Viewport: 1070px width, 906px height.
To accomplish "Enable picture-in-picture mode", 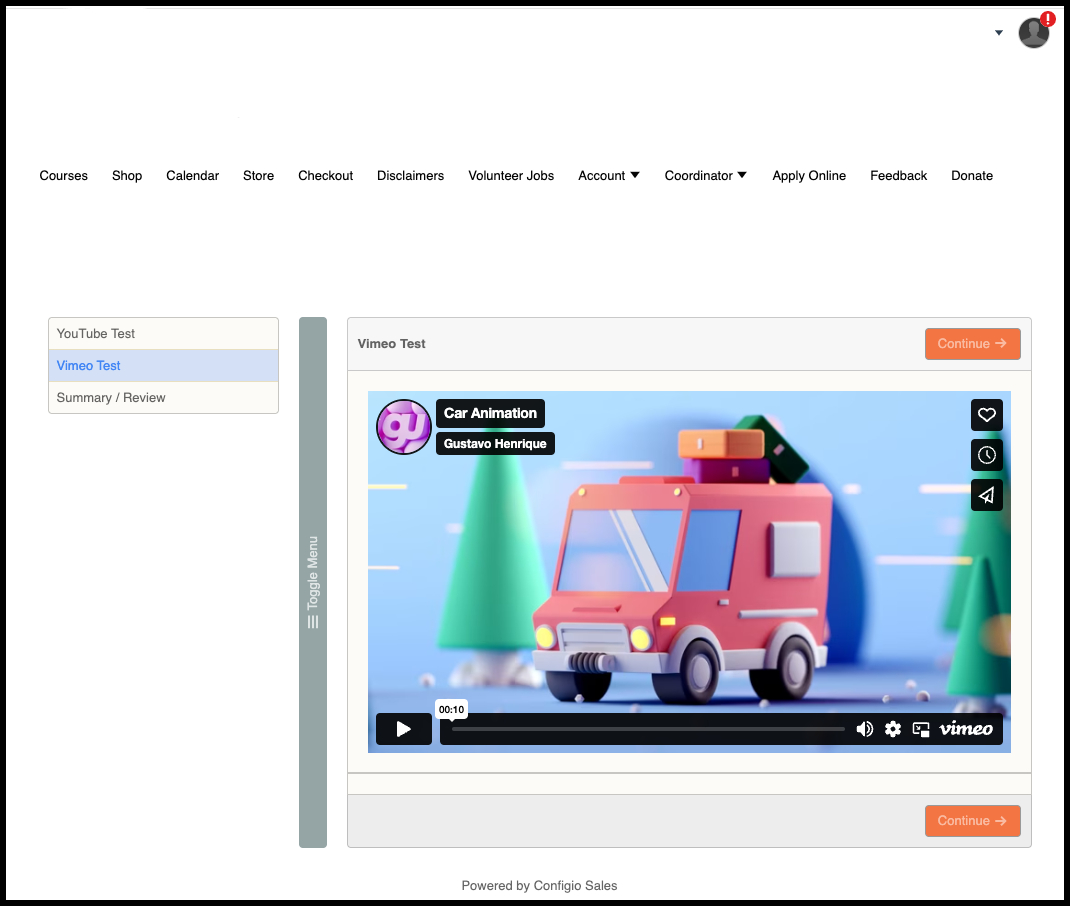I will [921, 729].
